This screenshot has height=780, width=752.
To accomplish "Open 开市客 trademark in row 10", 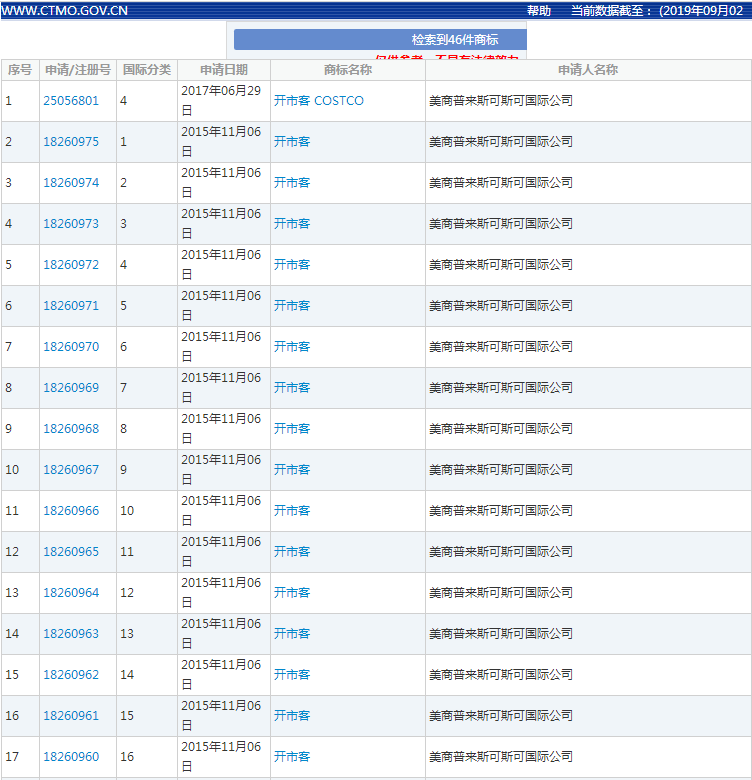I will click(x=292, y=470).
